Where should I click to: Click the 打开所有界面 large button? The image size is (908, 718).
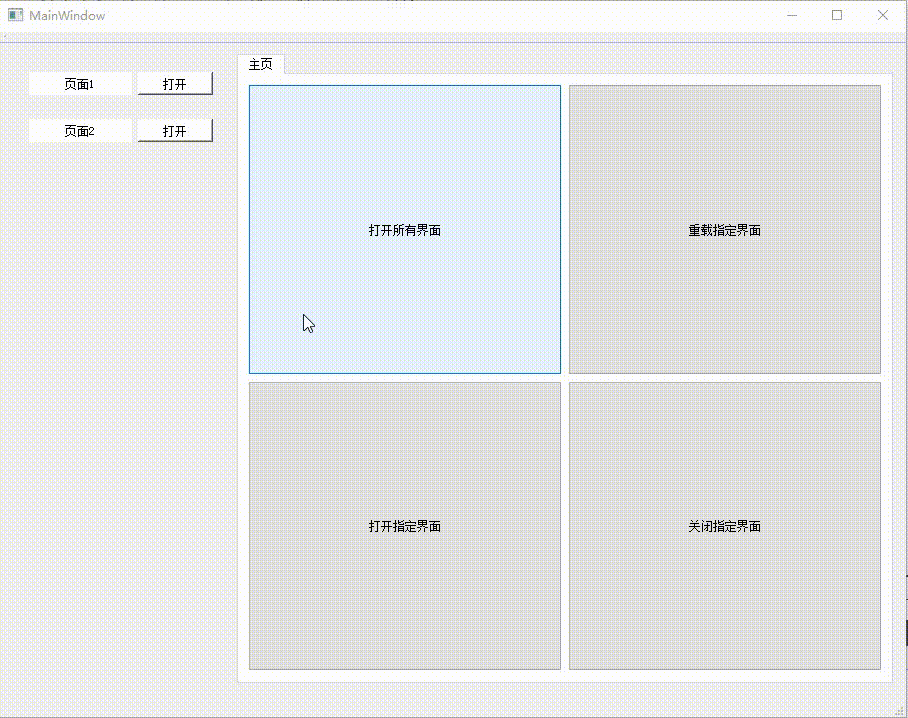point(405,229)
